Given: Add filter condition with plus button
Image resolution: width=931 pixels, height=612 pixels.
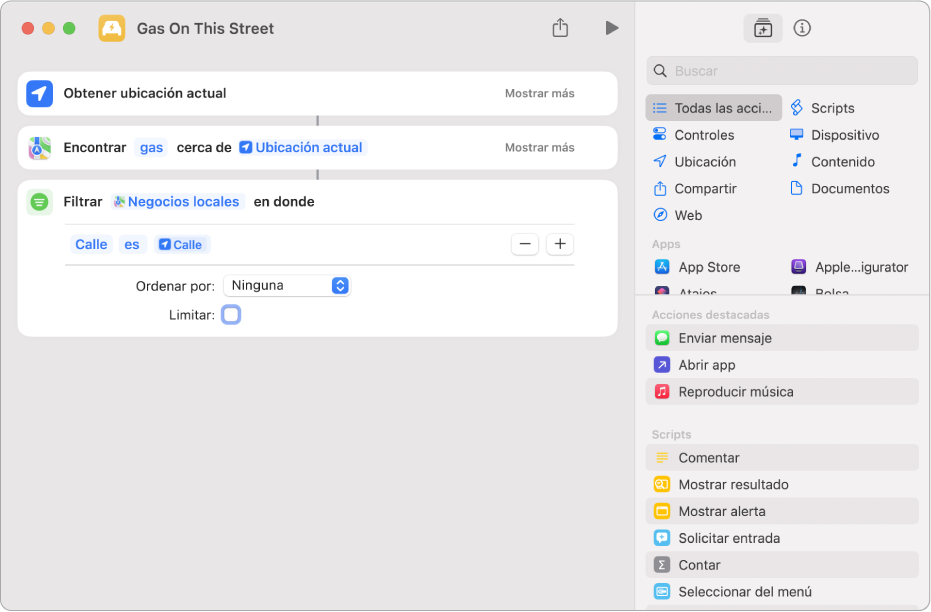Looking at the screenshot, I should coord(559,244).
